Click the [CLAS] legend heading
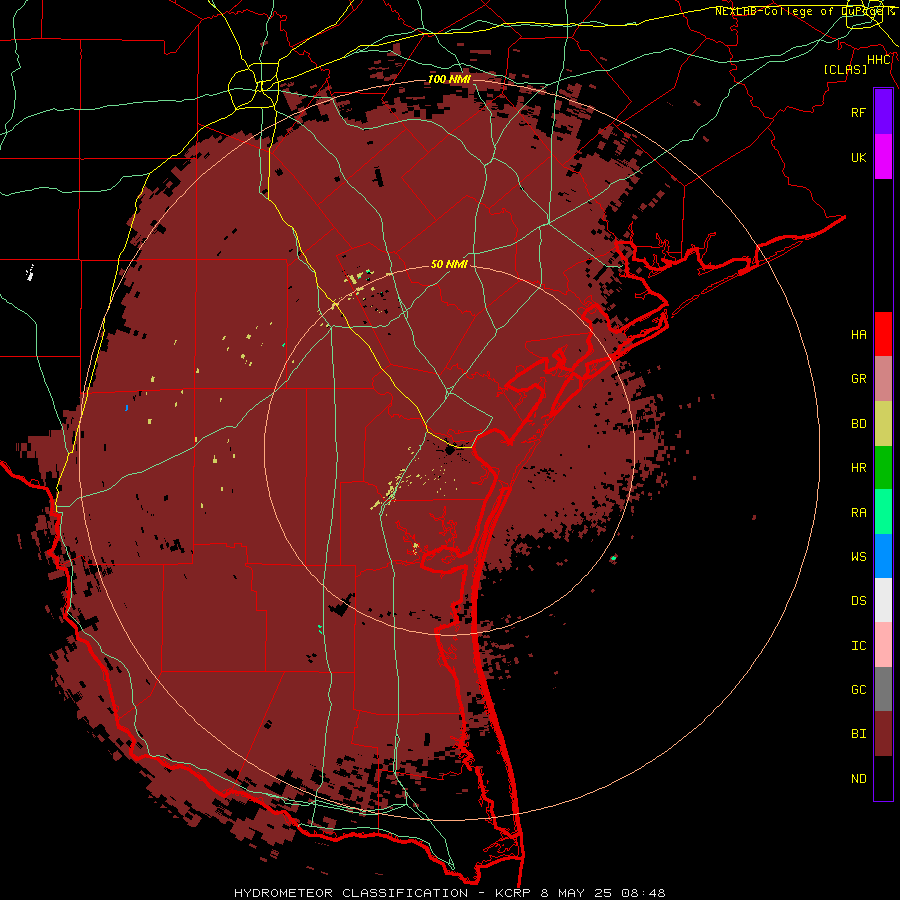 845,69
